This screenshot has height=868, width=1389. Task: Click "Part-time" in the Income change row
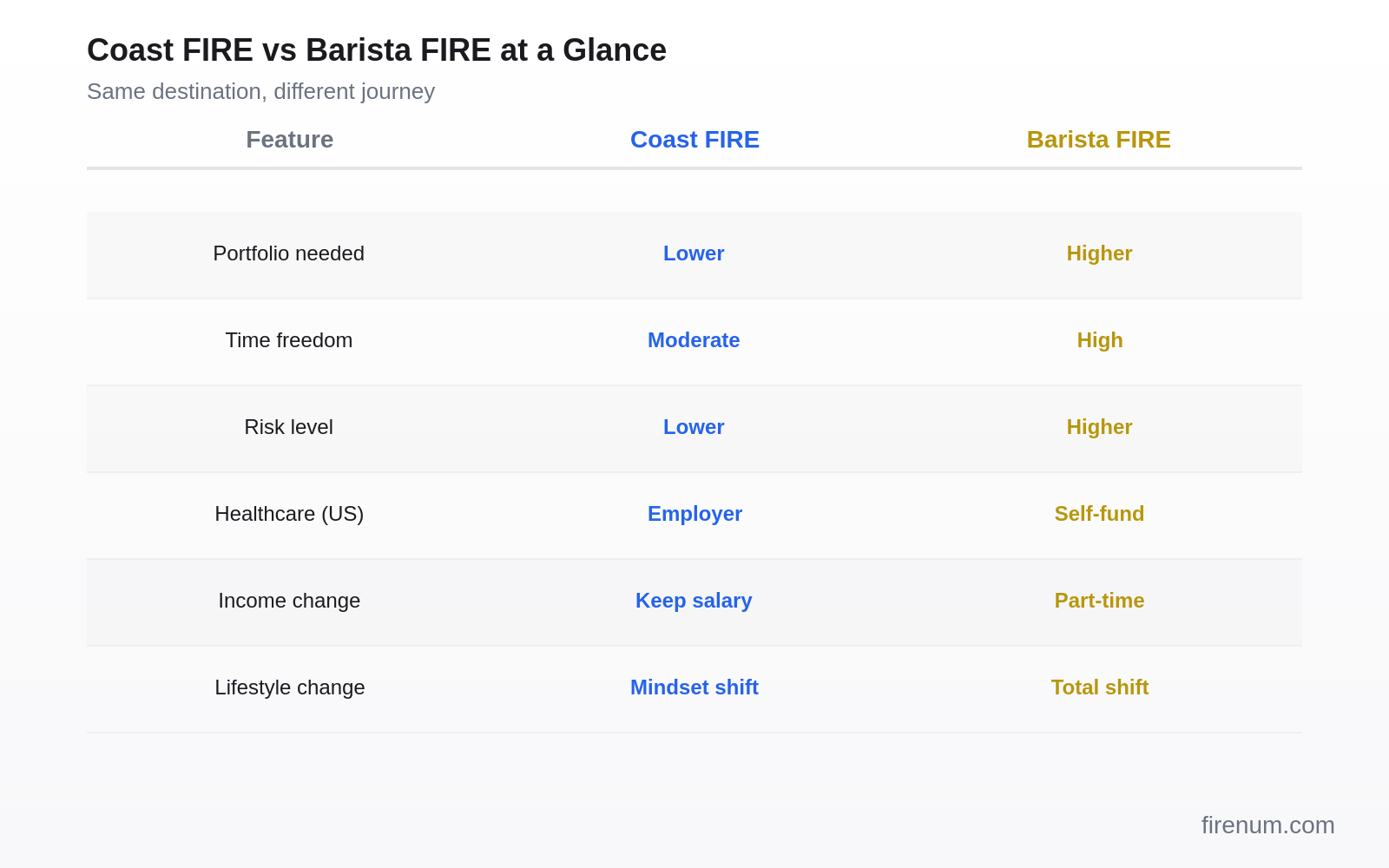click(1099, 601)
